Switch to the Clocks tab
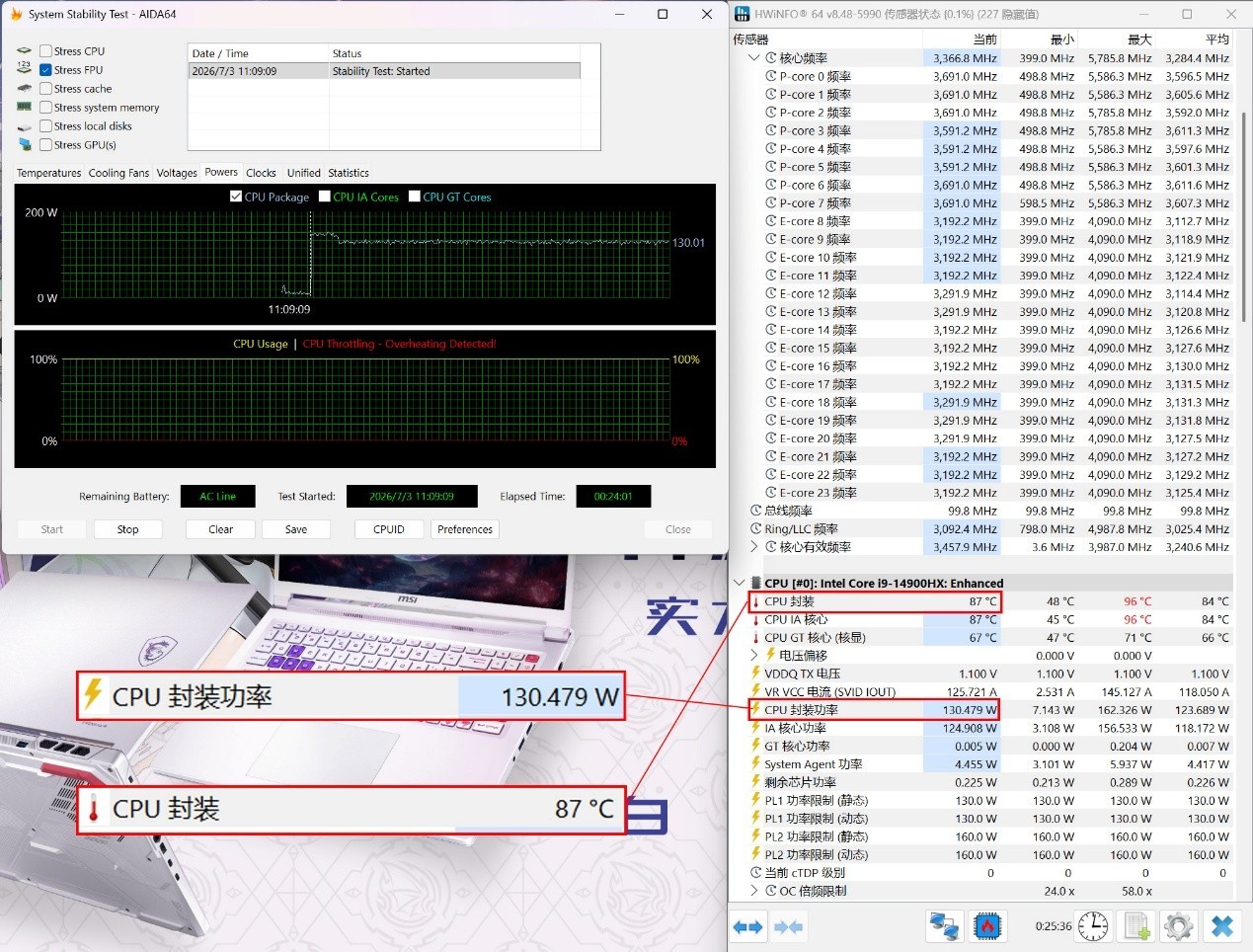This screenshot has height=952, width=1253. (261, 173)
